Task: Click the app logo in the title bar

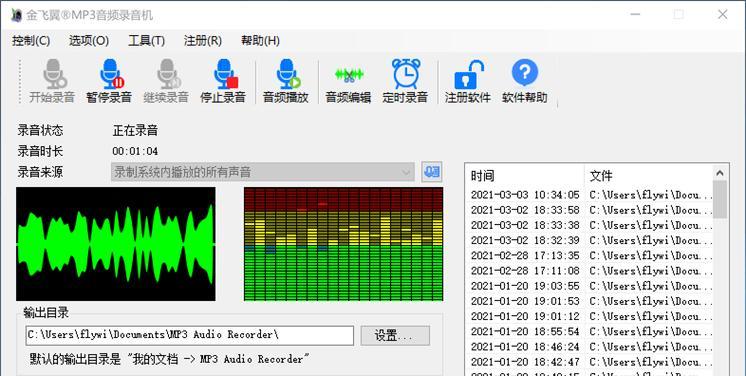Action: (x=17, y=15)
